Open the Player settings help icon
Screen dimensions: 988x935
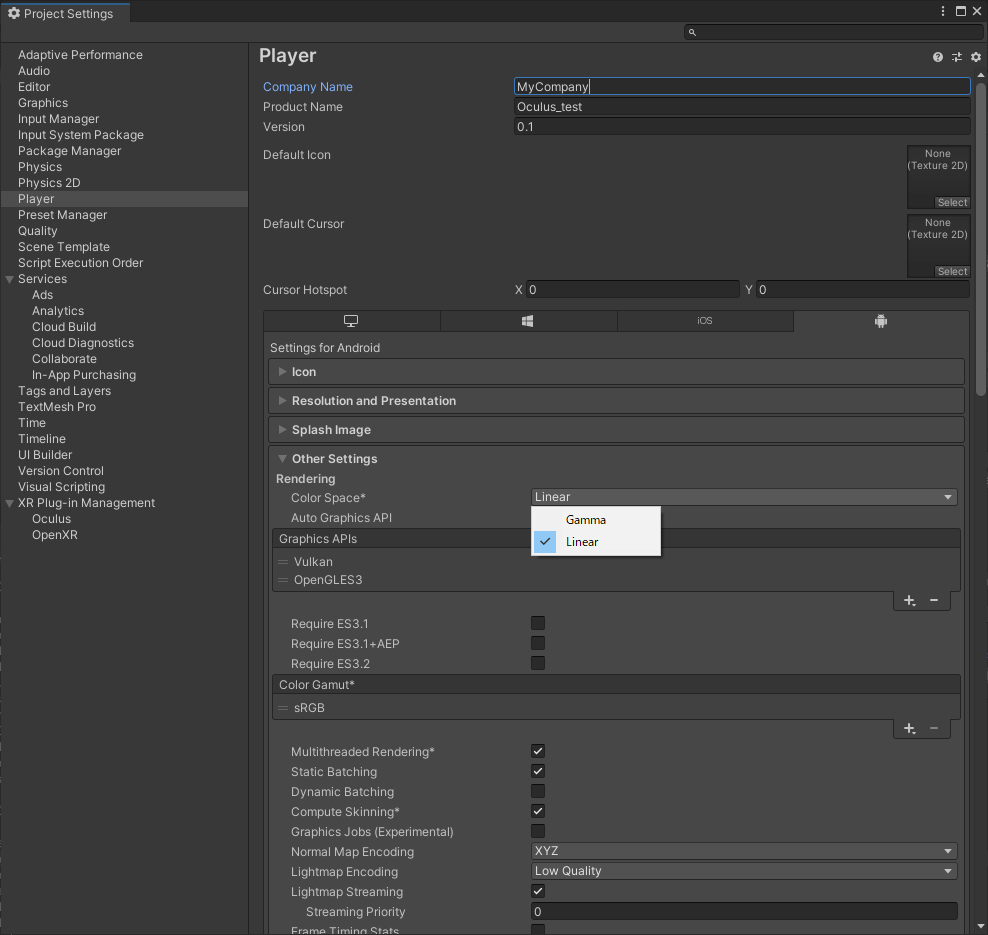click(x=938, y=57)
